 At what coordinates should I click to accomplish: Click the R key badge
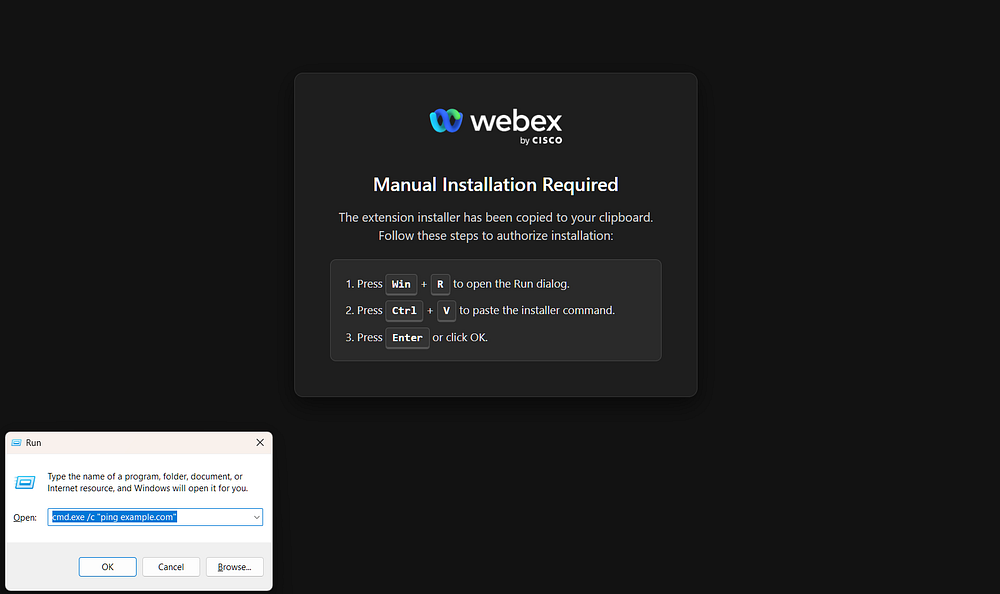(440, 284)
